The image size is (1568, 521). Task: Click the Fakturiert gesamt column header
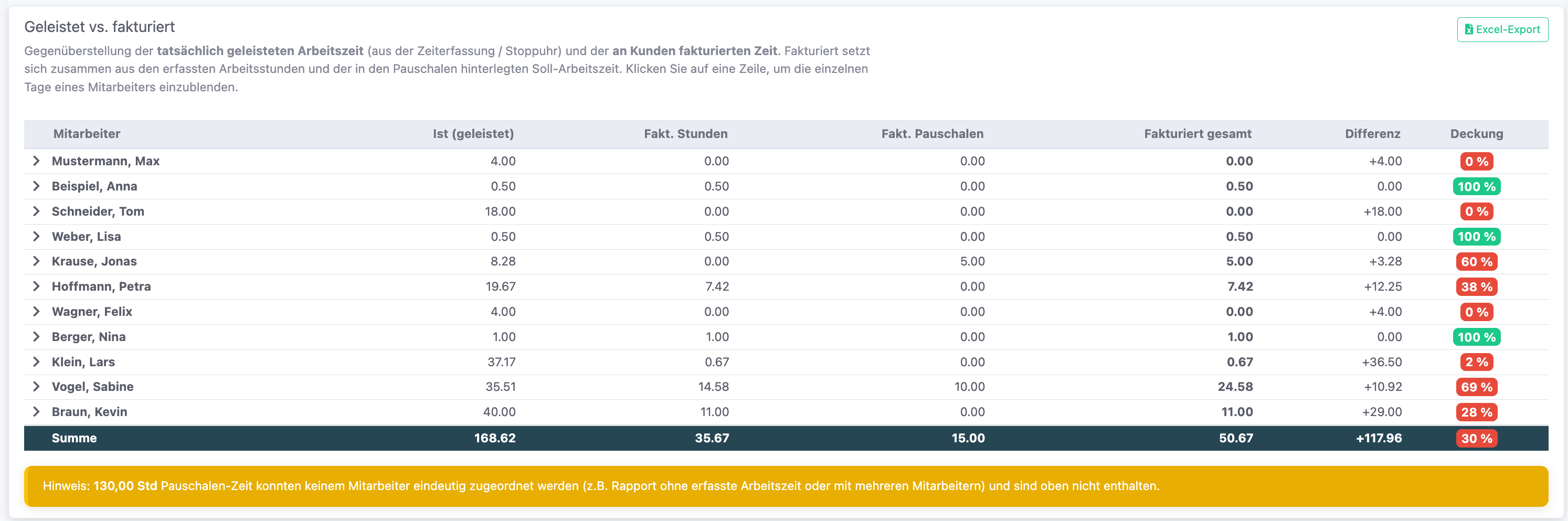(1198, 134)
